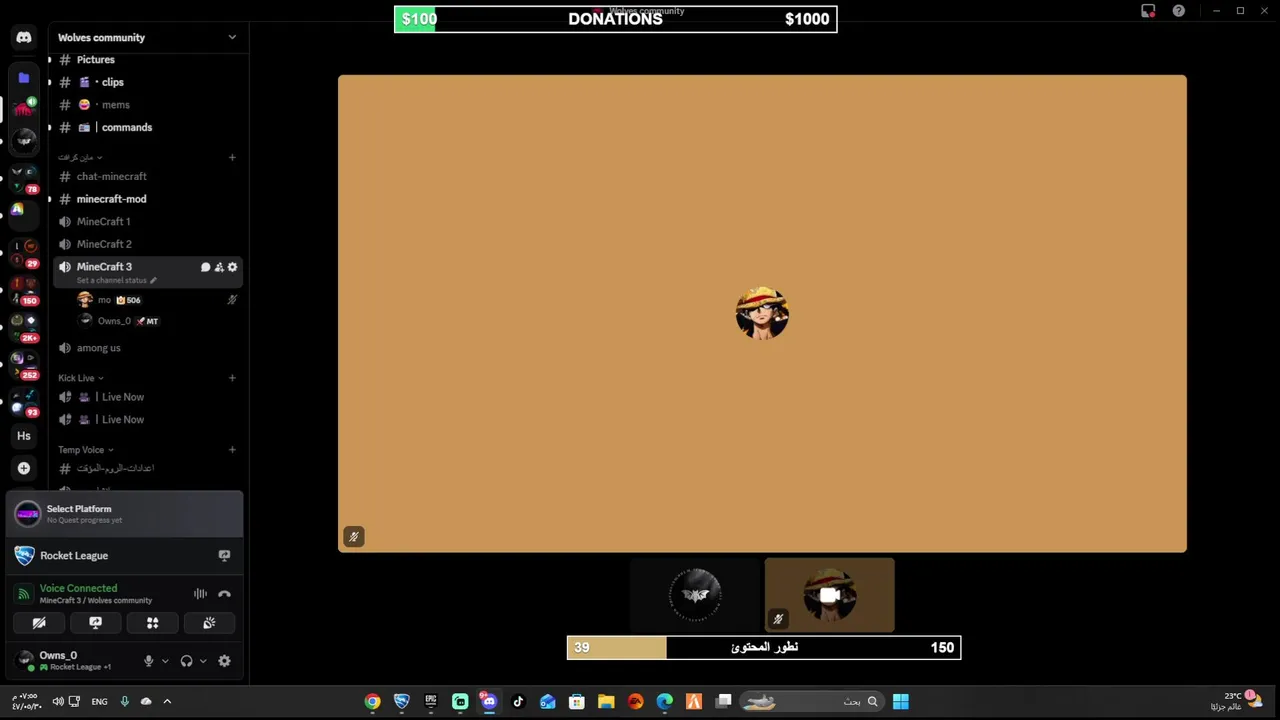
Task: Collapse the ماين كرافت category
Action: 80,157
